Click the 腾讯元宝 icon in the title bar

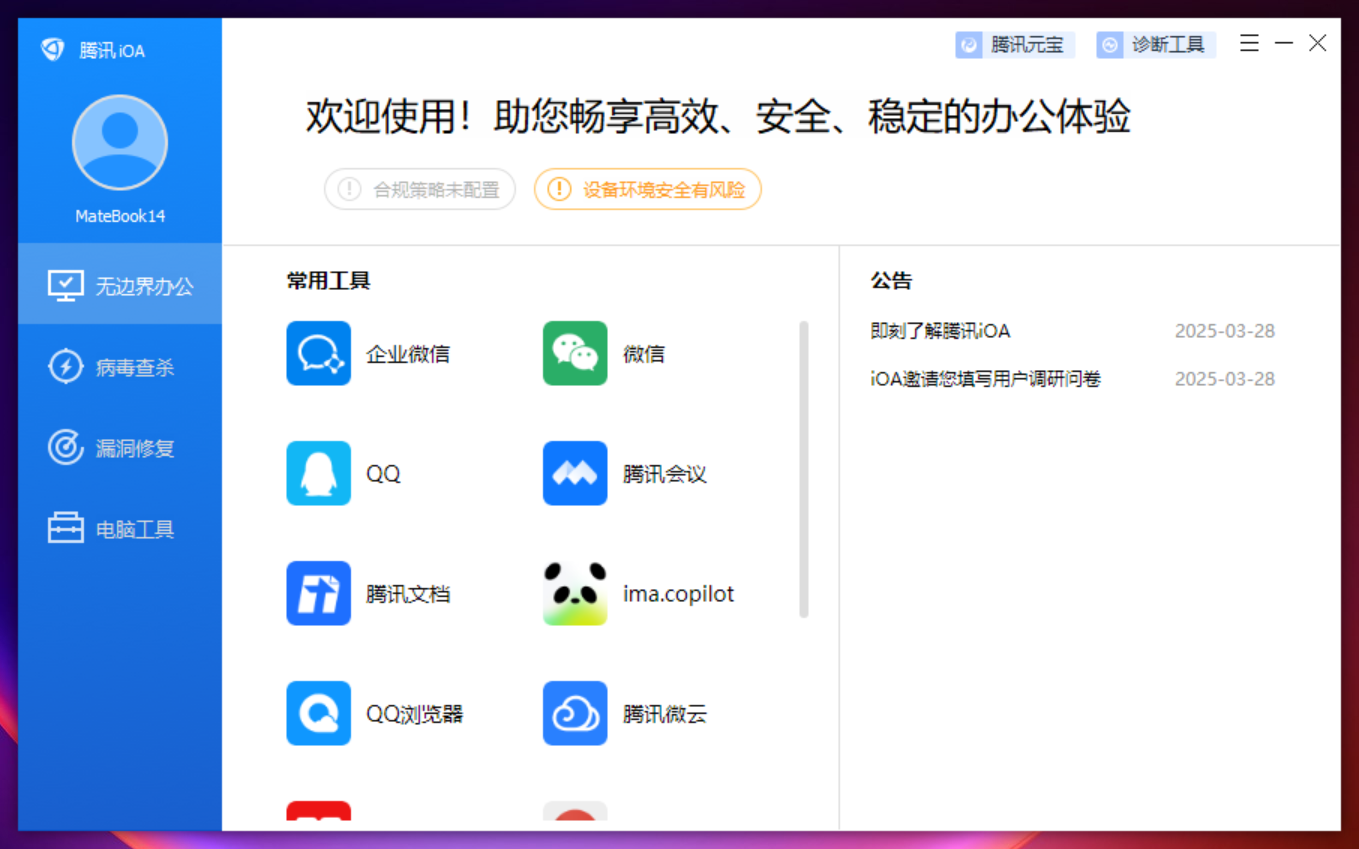tap(968, 45)
